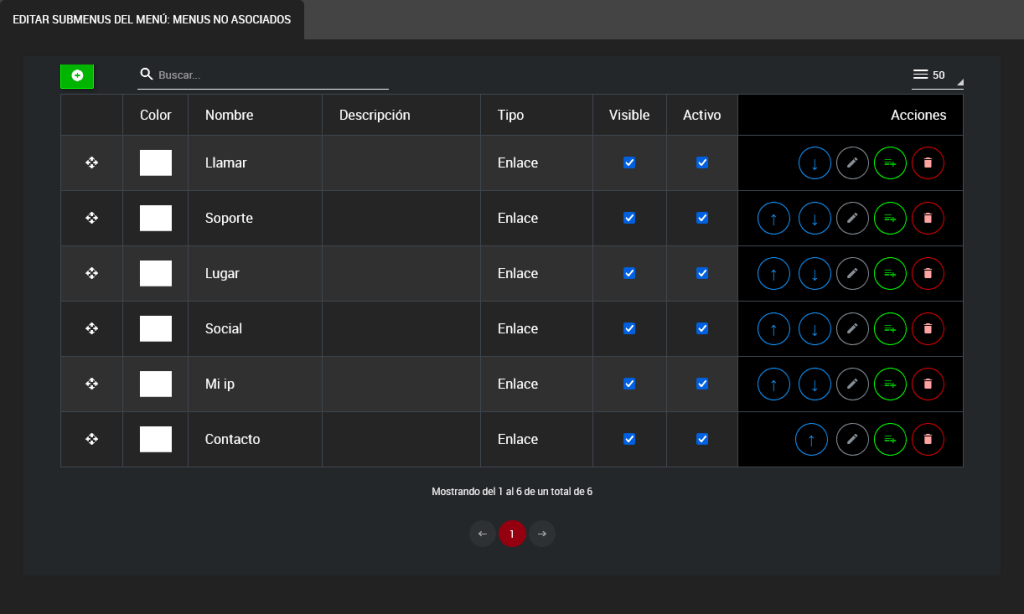Sort the table by Nombre column header
Image resolution: width=1024 pixels, height=614 pixels.
click(x=229, y=115)
